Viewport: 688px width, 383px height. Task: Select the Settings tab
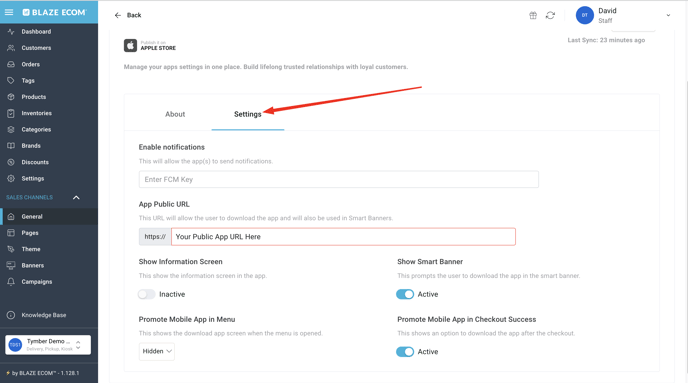pyautogui.click(x=247, y=114)
